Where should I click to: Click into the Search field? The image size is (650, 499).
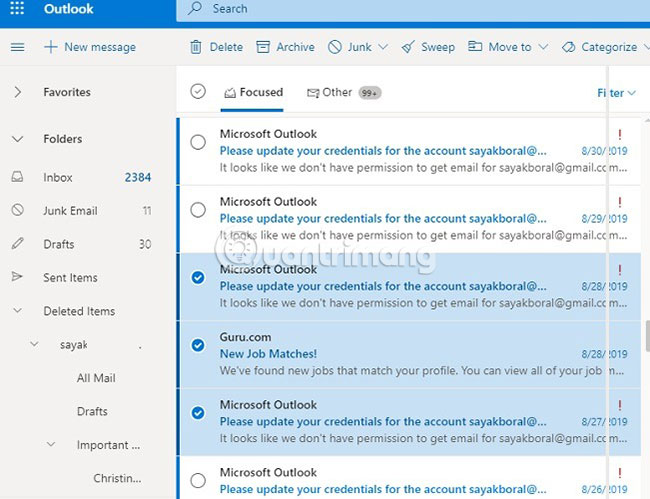click(x=413, y=9)
